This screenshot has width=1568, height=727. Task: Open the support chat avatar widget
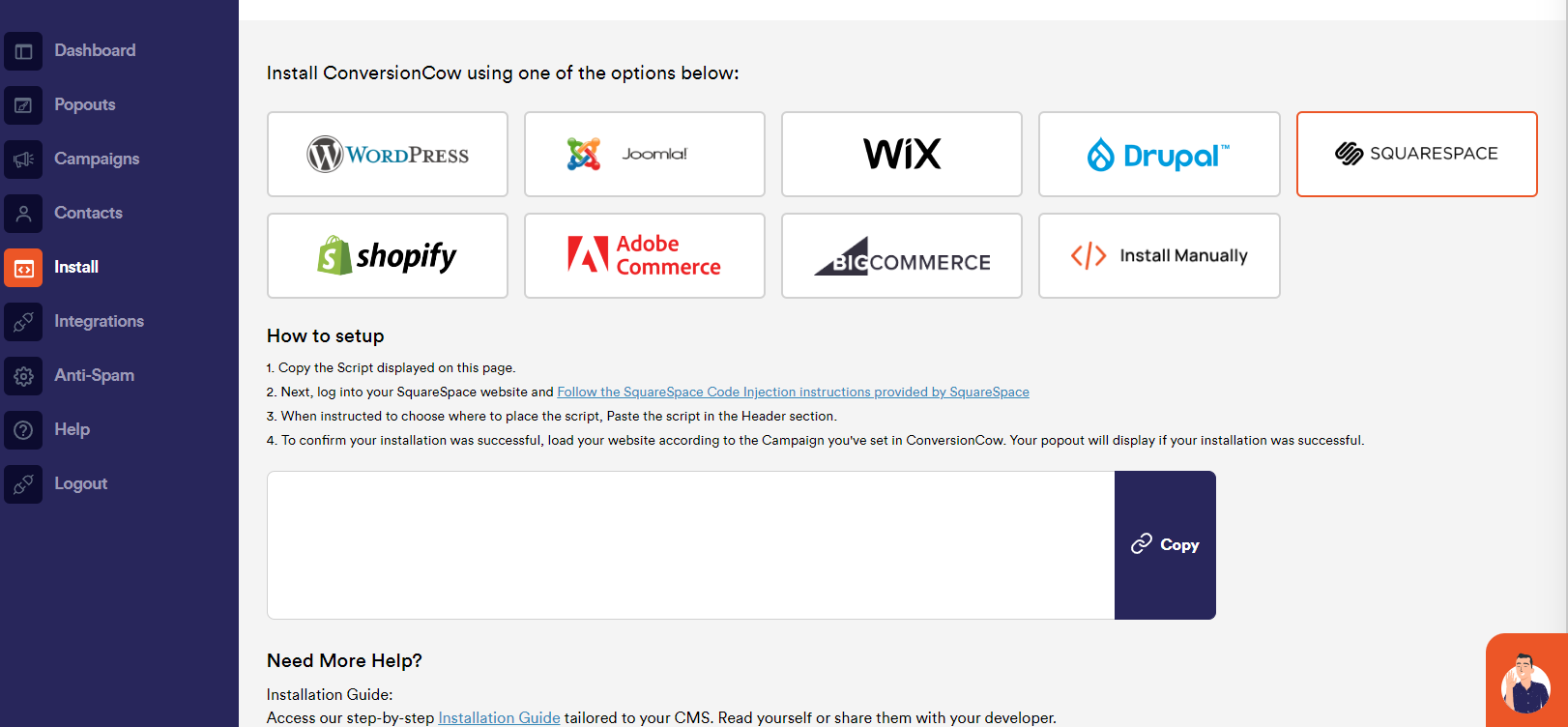pyautogui.click(x=1525, y=682)
